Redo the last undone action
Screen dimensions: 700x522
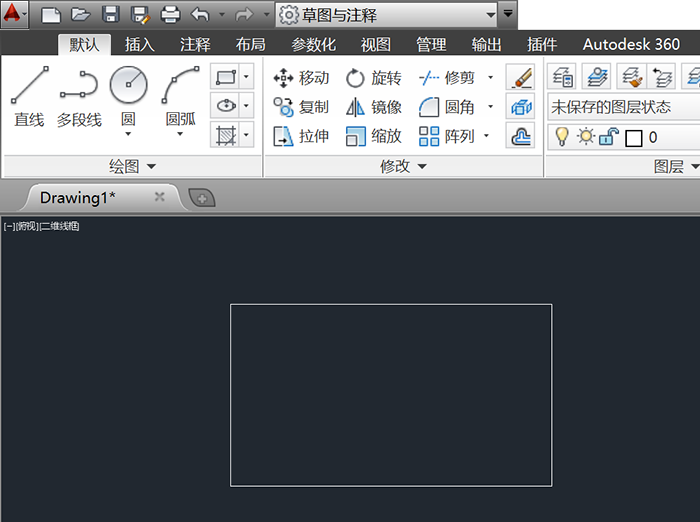244,15
